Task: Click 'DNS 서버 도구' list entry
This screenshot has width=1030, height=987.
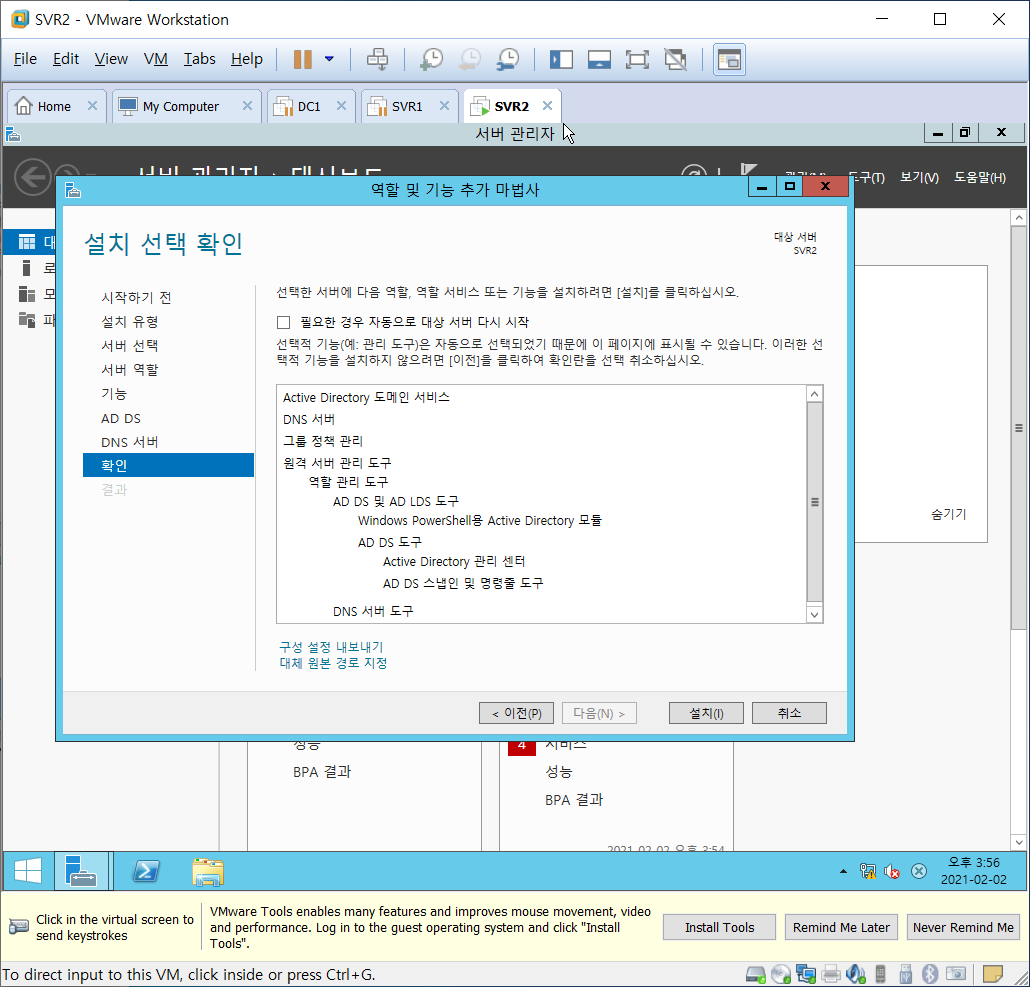Action: tap(373, 611)
